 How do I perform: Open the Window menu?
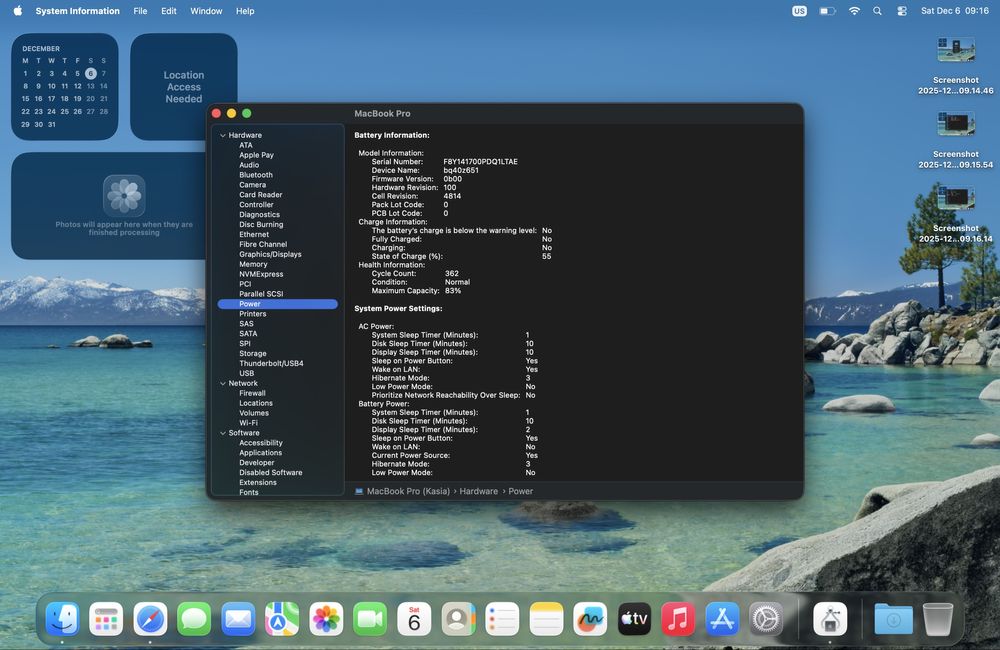tap(206, 11)
